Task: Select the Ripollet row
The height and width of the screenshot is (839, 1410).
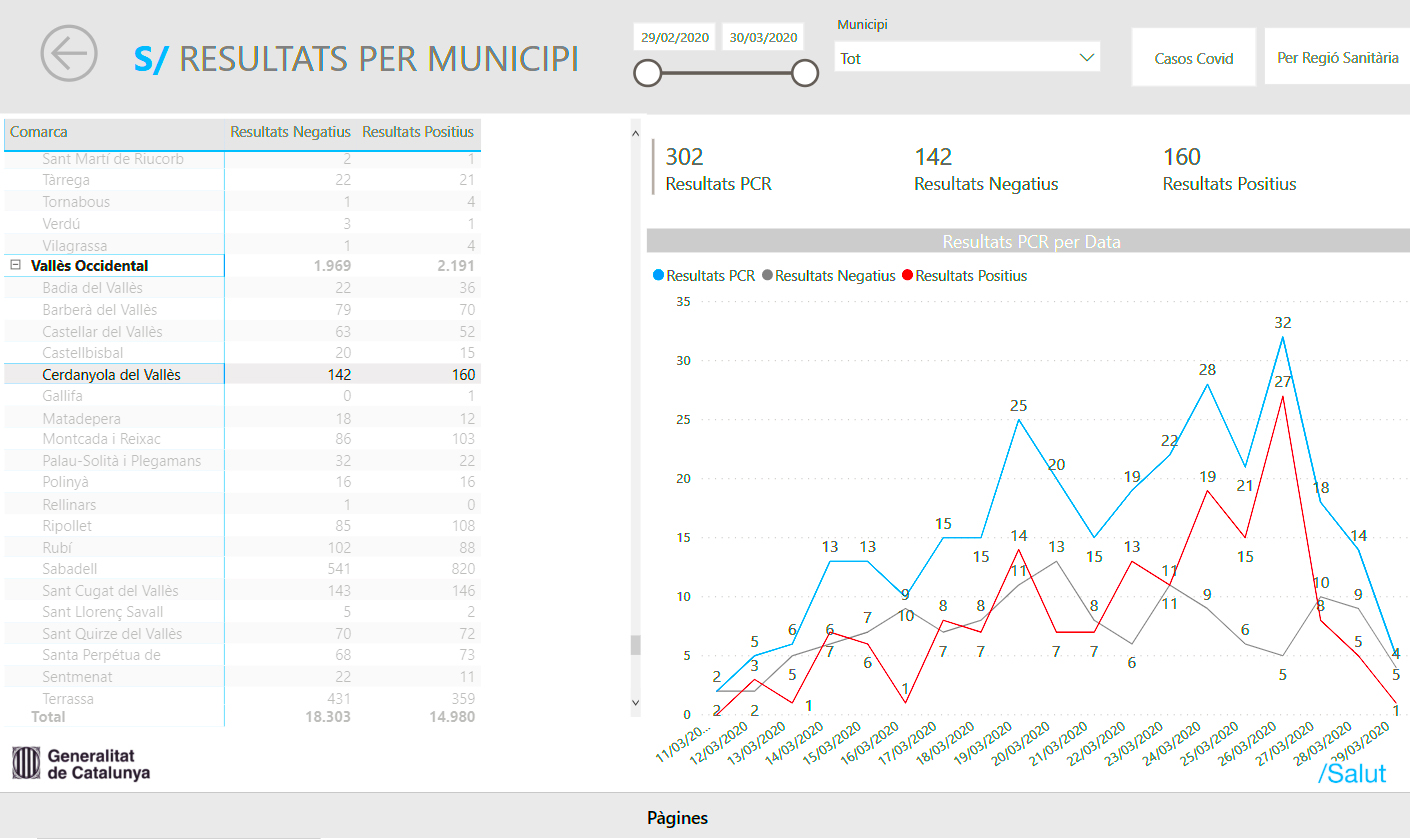Action: click(x=242, y=526)
